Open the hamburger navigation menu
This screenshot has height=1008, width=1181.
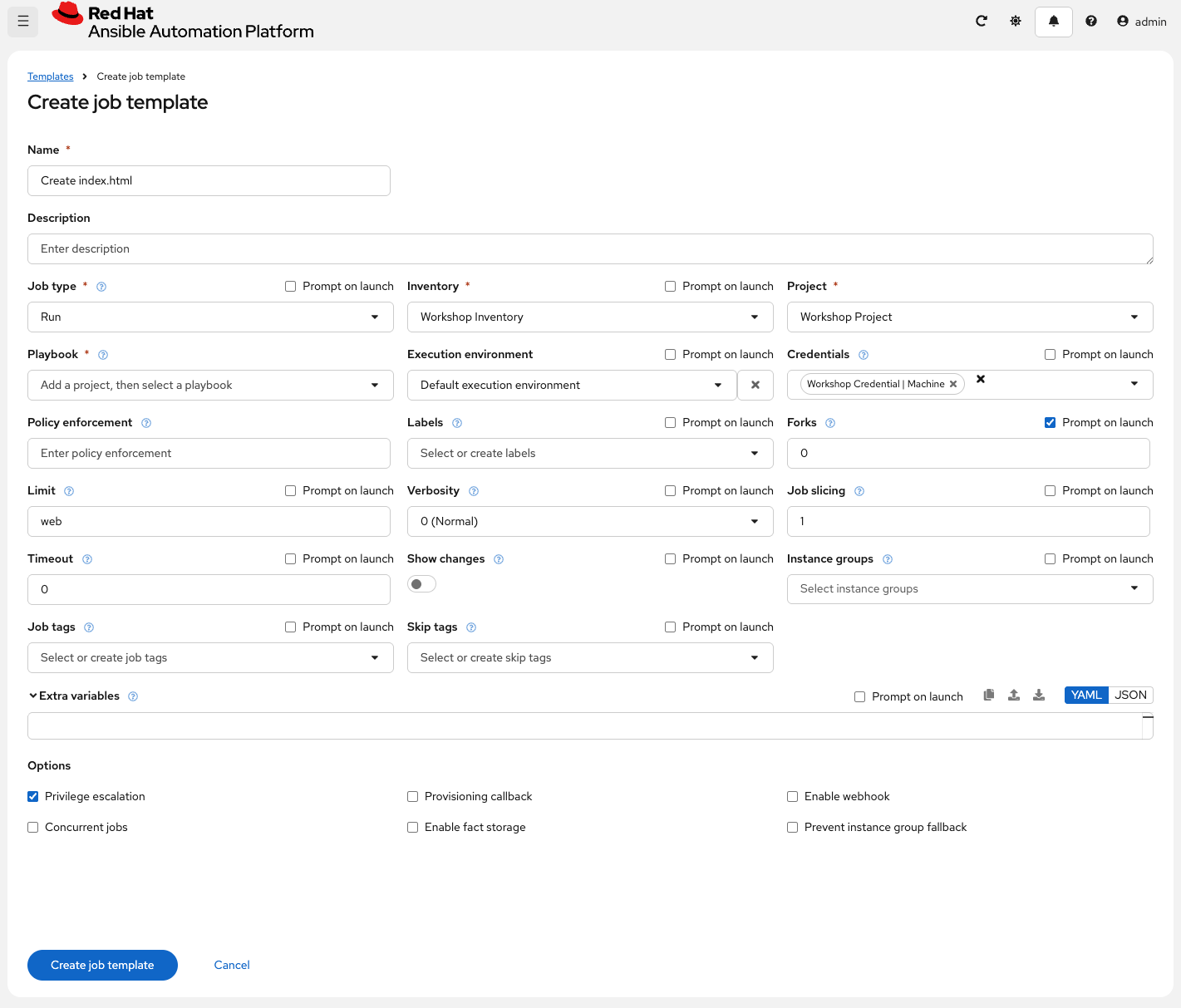pos(23,22)
